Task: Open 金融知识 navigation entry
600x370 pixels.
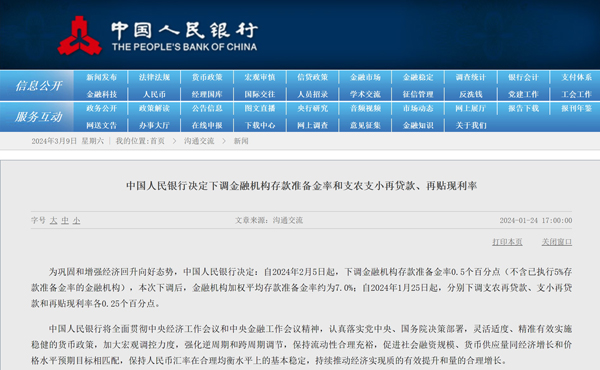Action: [418, 125]
